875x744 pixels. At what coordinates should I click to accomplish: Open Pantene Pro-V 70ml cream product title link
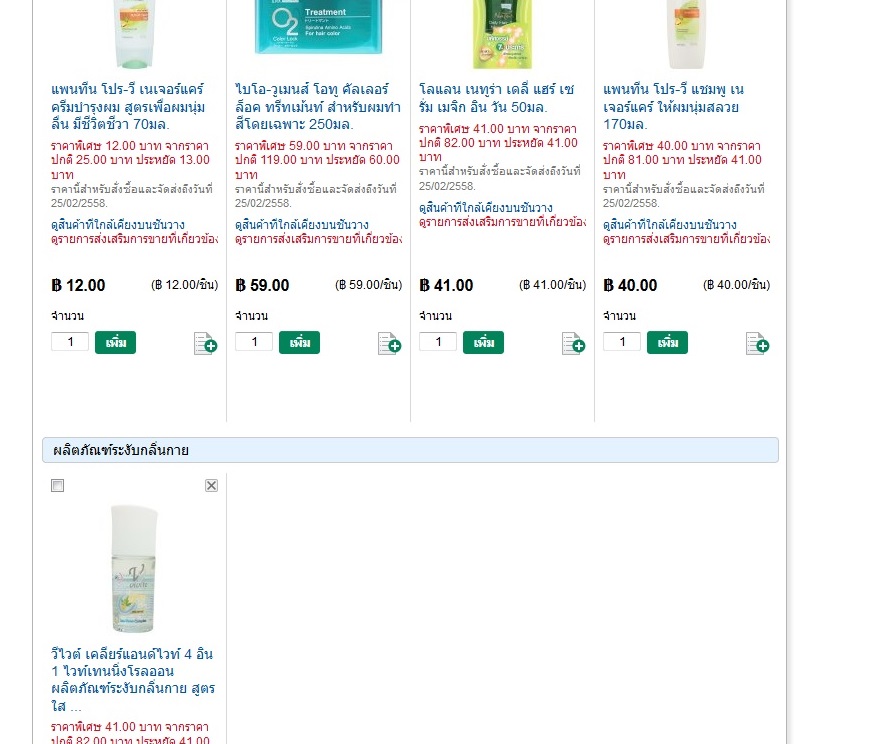coord(128,107)
